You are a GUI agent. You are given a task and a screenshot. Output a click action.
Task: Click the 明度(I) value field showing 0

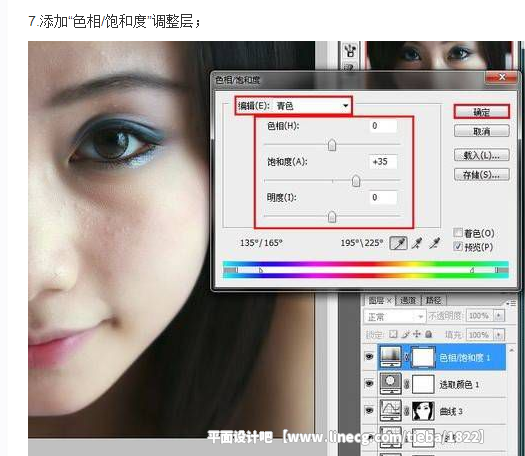pyautogui.click(x=383, y=198)
